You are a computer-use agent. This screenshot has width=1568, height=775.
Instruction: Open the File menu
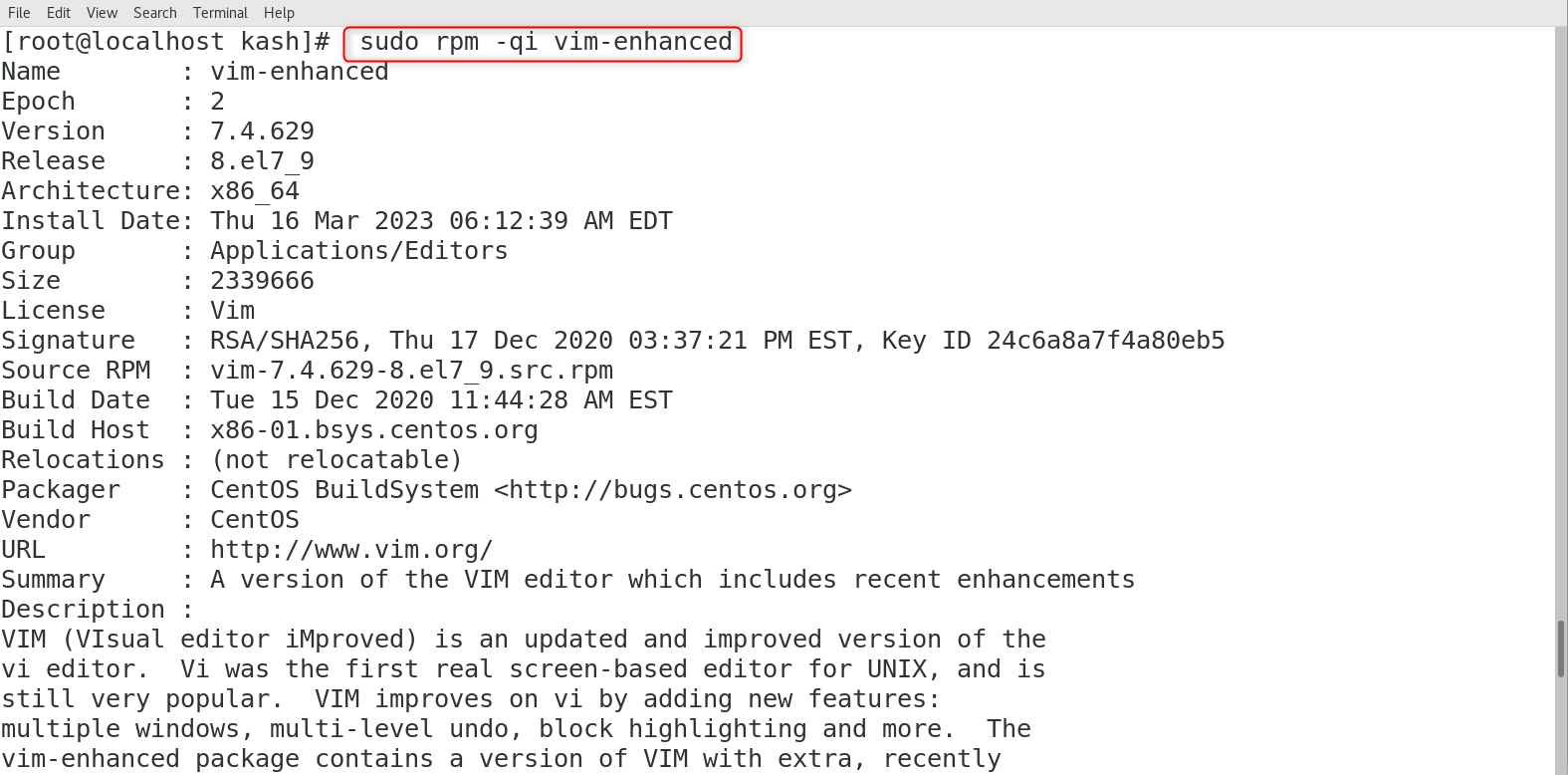tap(18, 13)
